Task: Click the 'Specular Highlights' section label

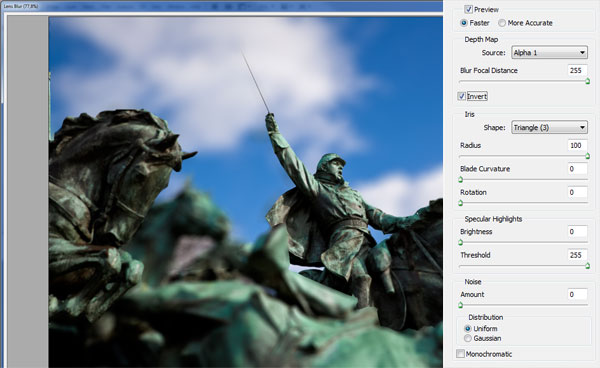Action: click(493, 219)
